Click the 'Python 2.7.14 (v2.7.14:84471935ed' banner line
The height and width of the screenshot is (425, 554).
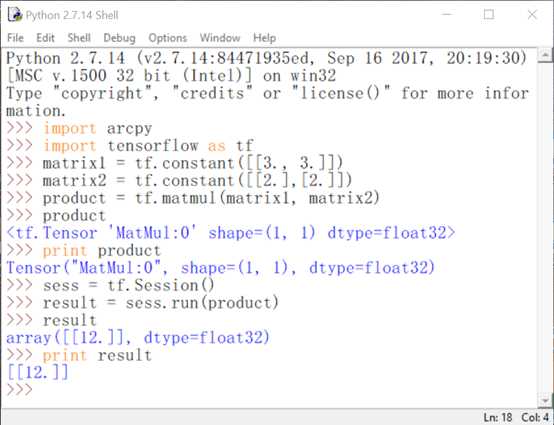267,58
